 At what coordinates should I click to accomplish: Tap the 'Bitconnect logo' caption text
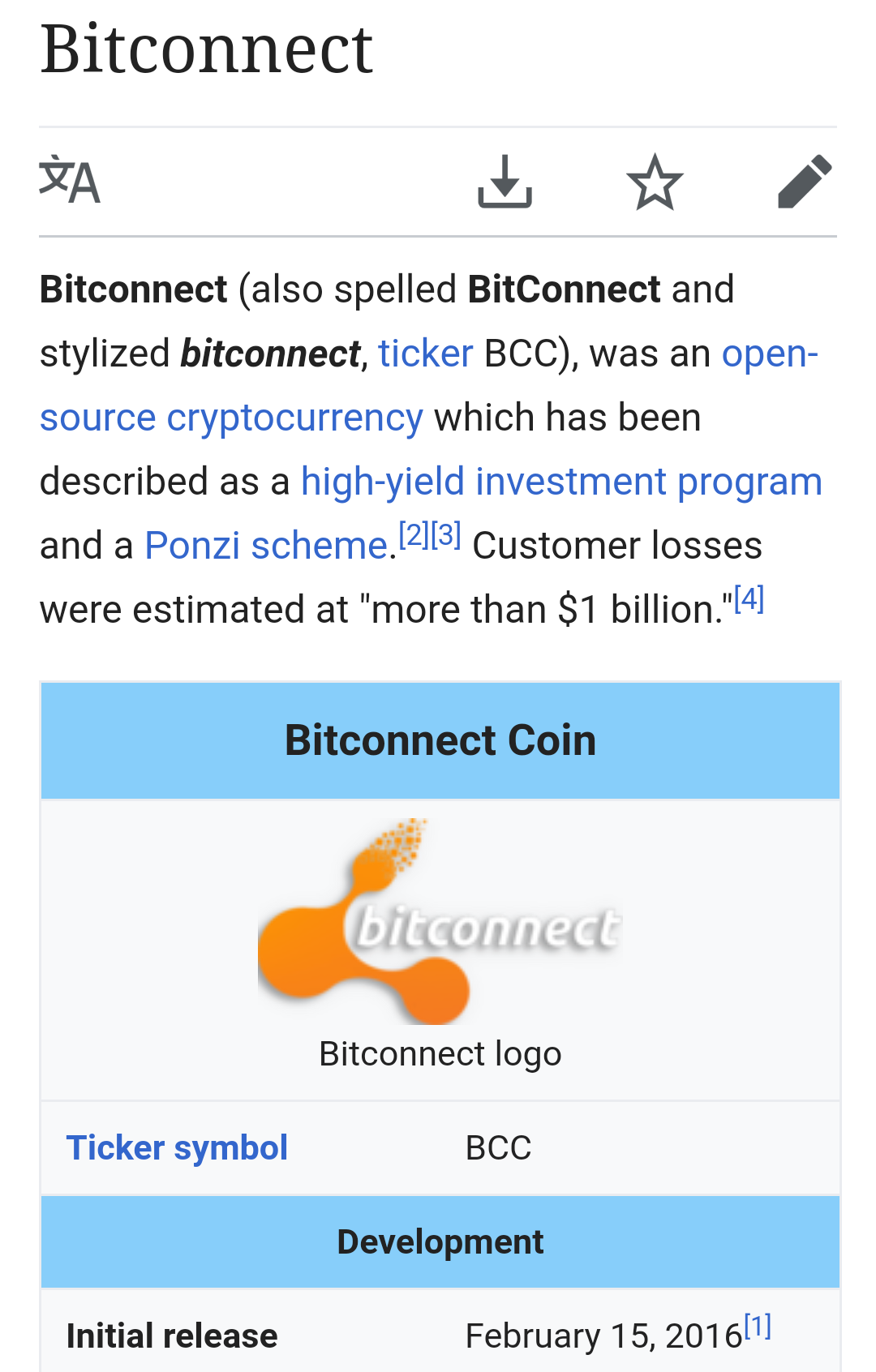[x=440, y=1054]
